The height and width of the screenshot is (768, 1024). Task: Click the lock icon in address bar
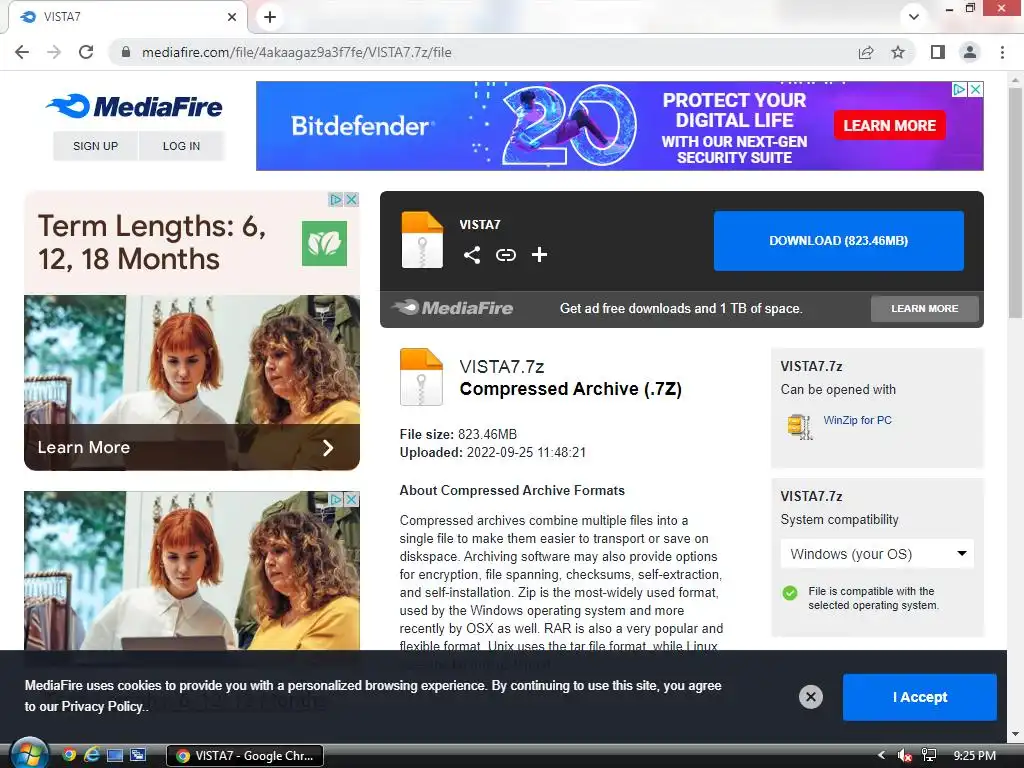click(x=126, y=52)
